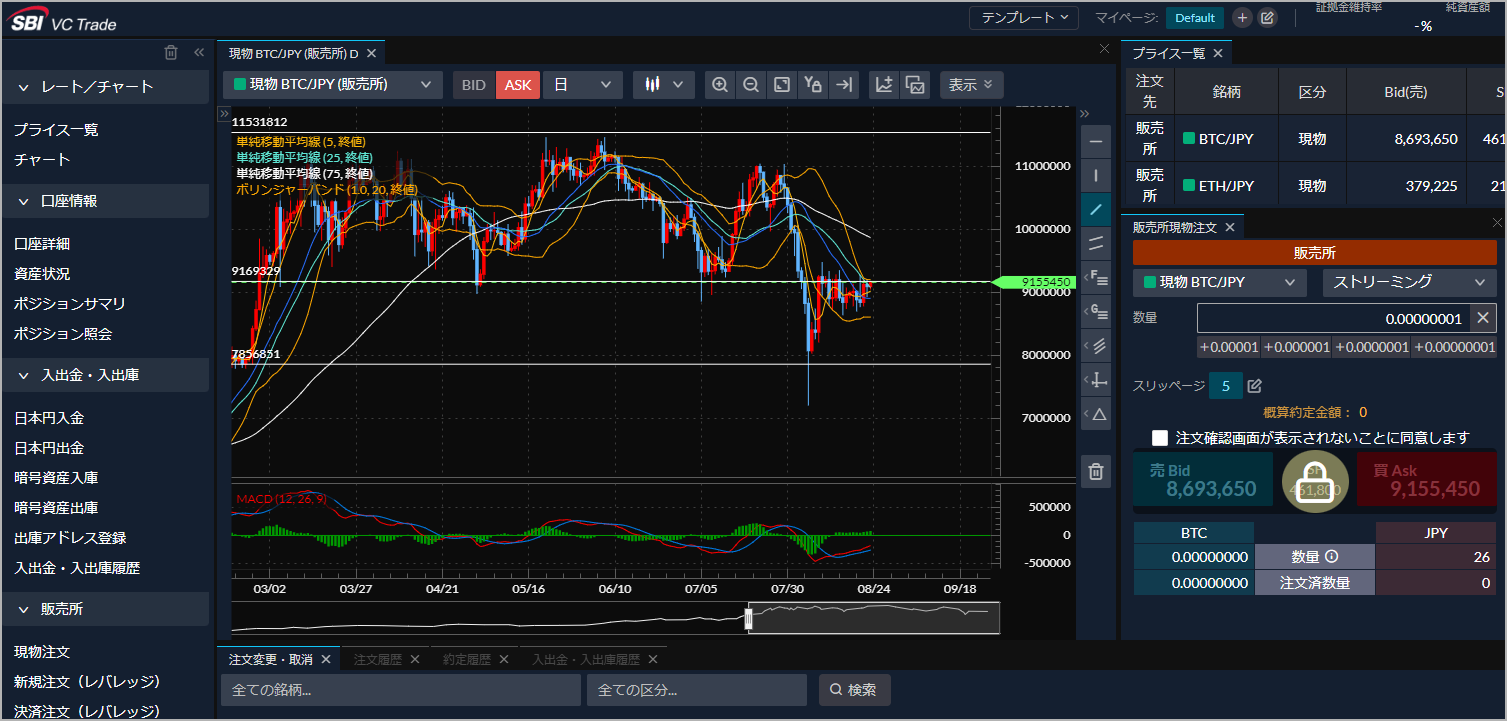Add +0.00000001 to quantity

1454,347
